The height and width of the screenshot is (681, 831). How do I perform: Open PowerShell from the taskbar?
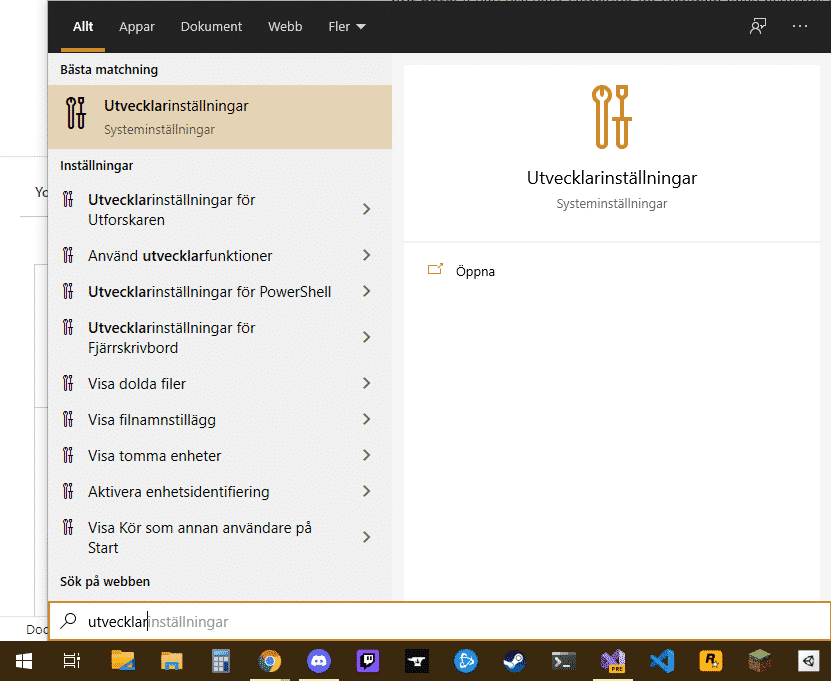click(563, 661)
